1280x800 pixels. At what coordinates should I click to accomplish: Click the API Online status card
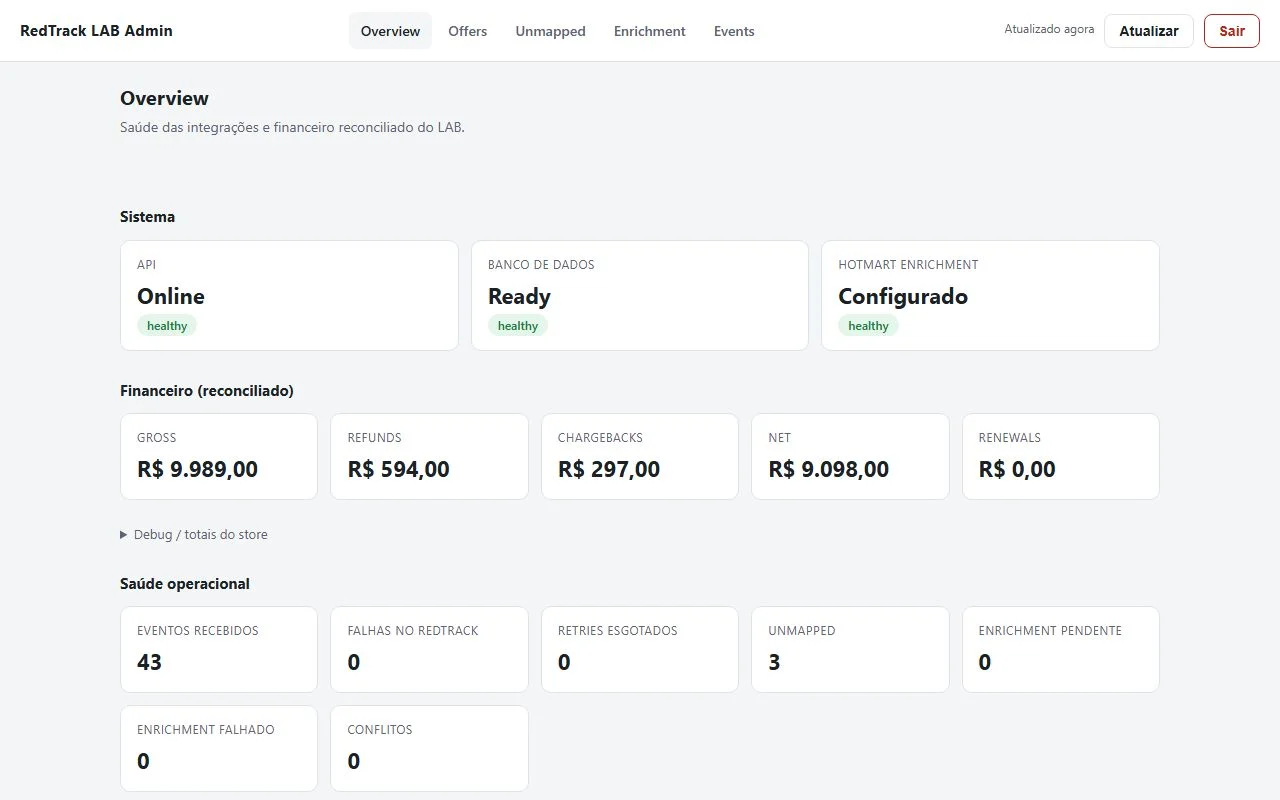289,295
